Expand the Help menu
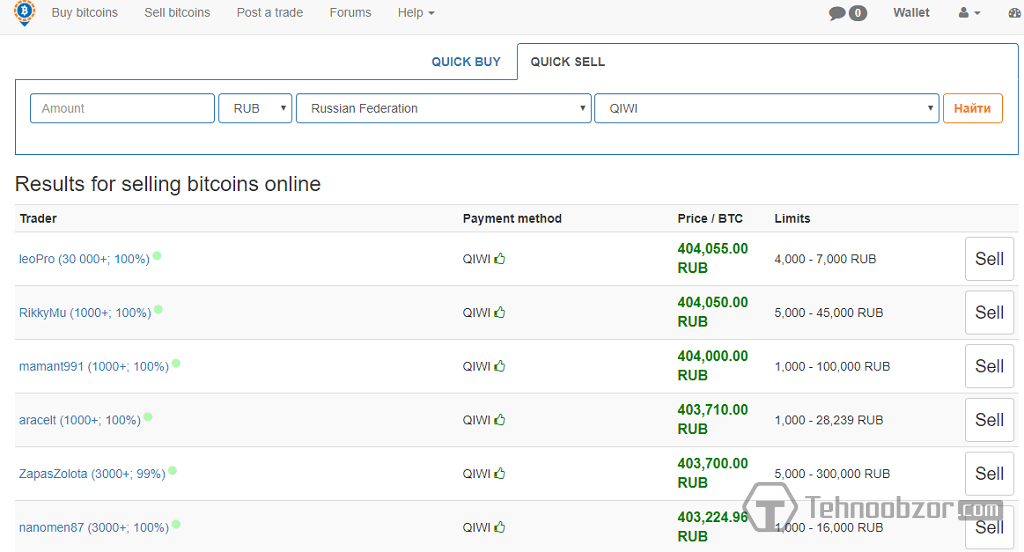 point(416,12)
